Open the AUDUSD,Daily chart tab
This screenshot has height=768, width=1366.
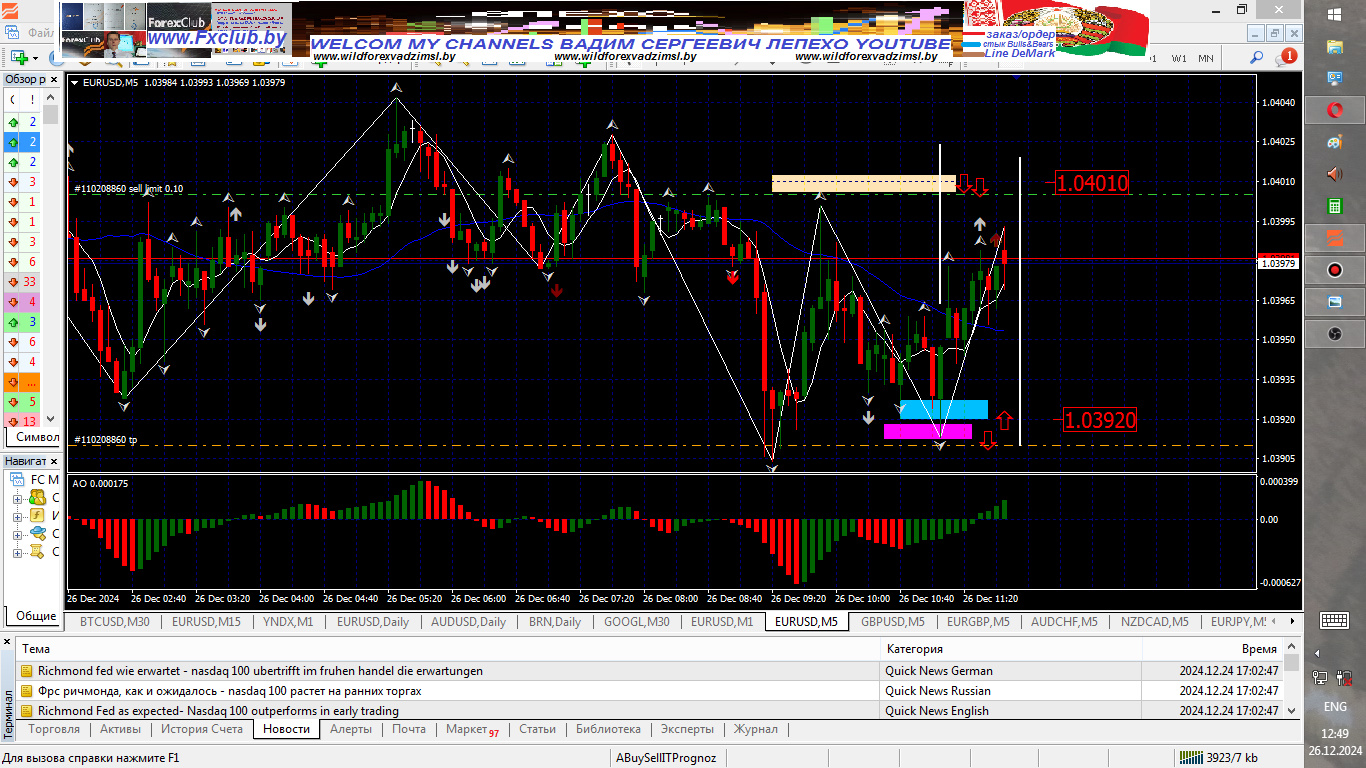click(468, 621)
